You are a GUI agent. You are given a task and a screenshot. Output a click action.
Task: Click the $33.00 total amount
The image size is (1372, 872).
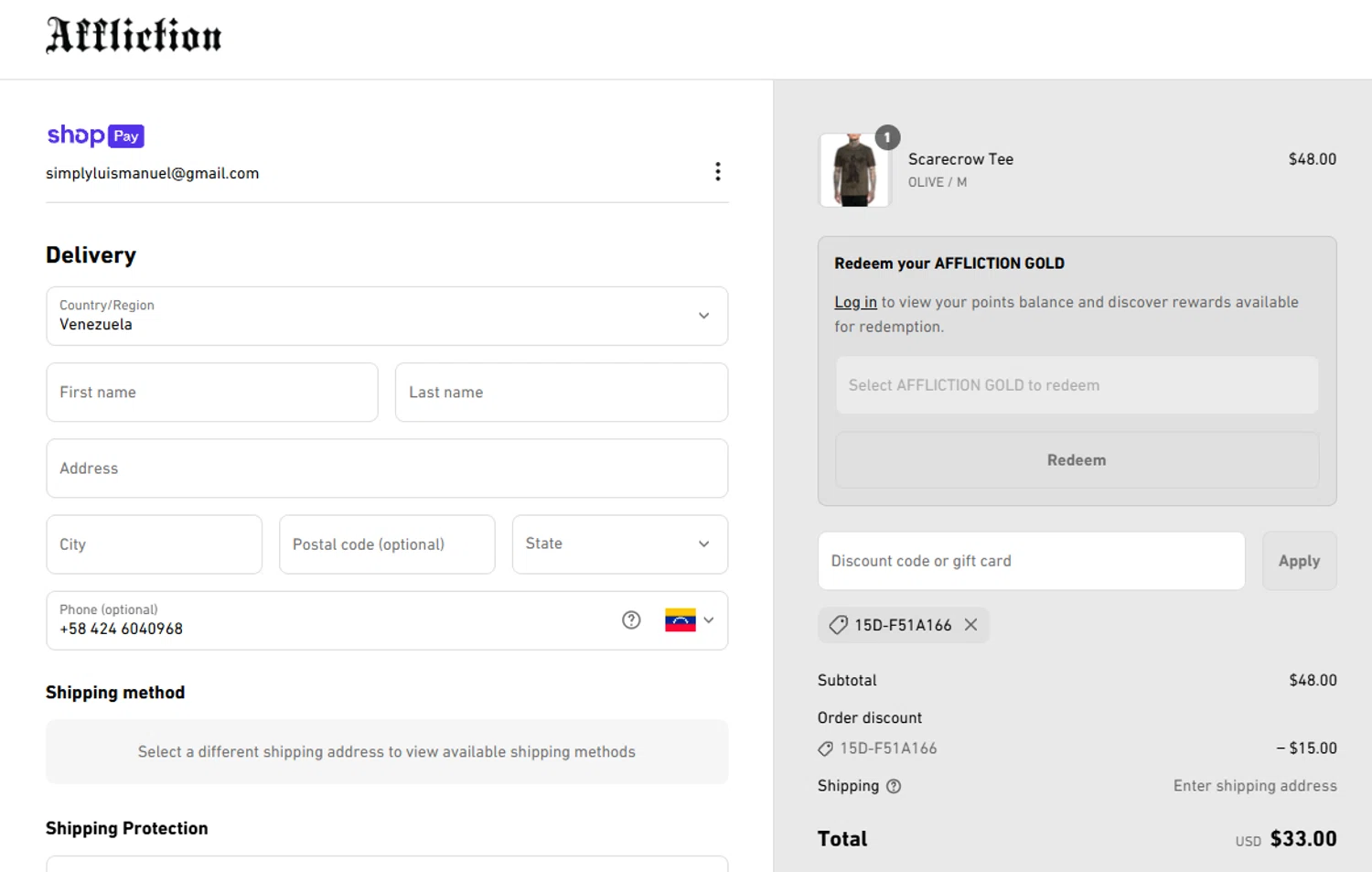[x=1303, y=839]
